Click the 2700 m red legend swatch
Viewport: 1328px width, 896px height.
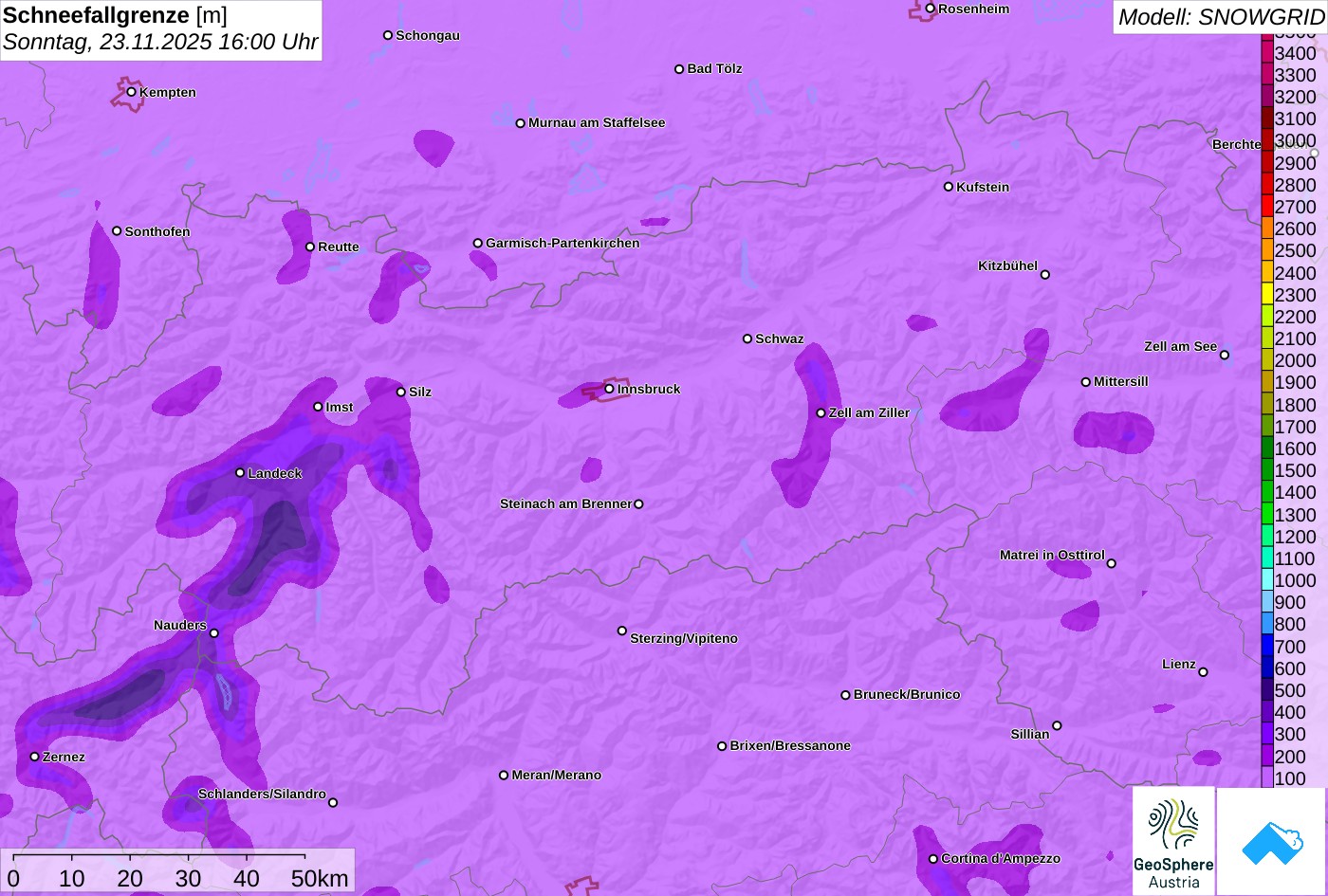coord(1267,207)
